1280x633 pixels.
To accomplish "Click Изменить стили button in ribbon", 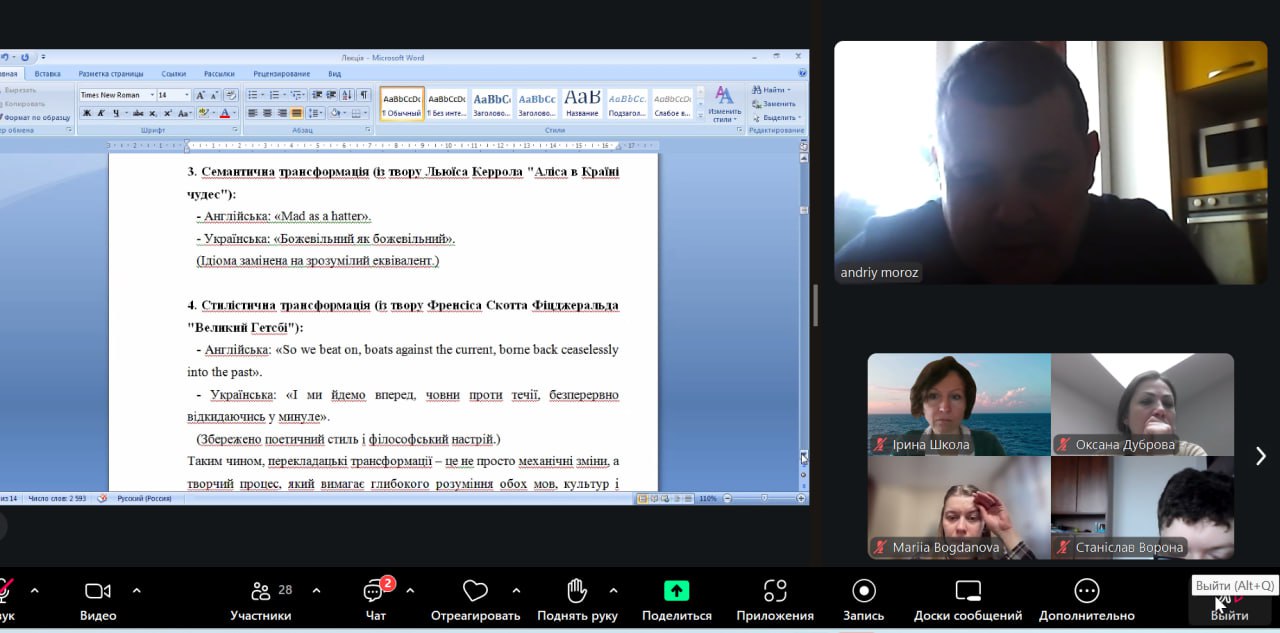I will tap(724, 104).
